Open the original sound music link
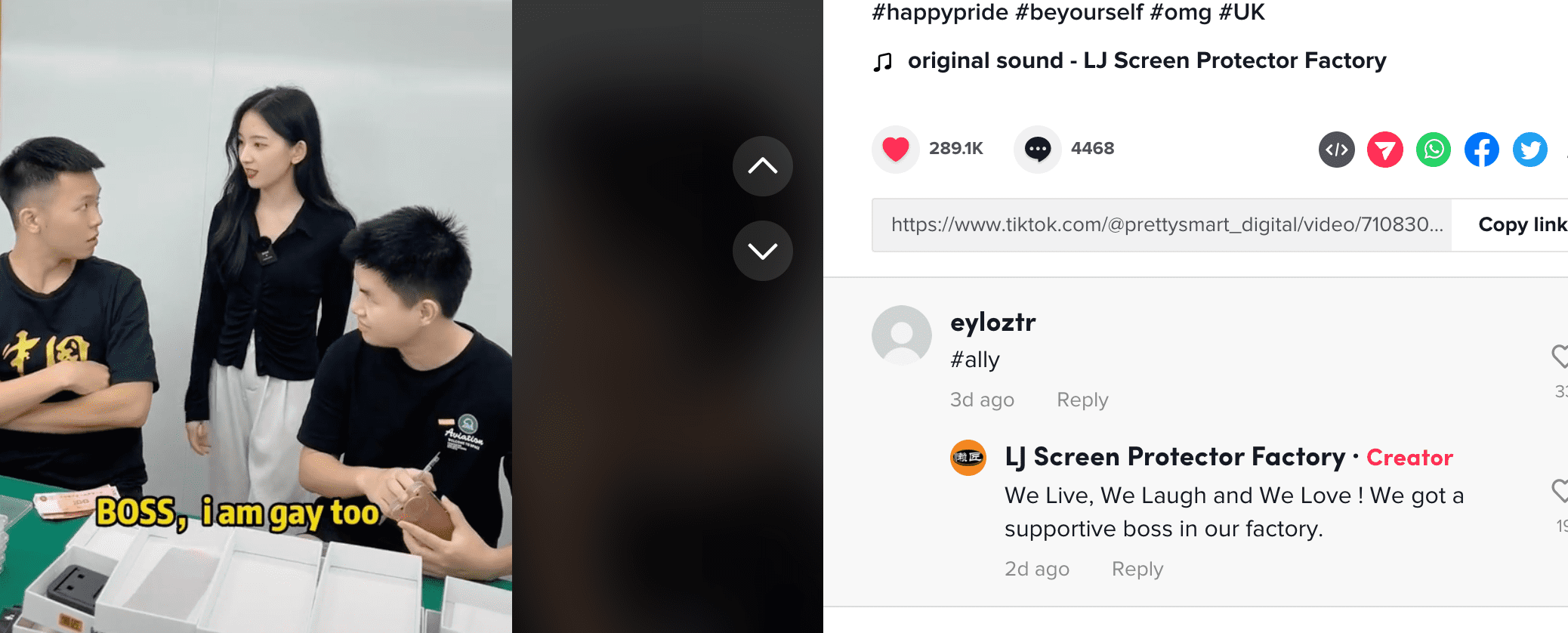Image resolution: width=1568 pixels, height=633 pixels. click(1146, 60)
